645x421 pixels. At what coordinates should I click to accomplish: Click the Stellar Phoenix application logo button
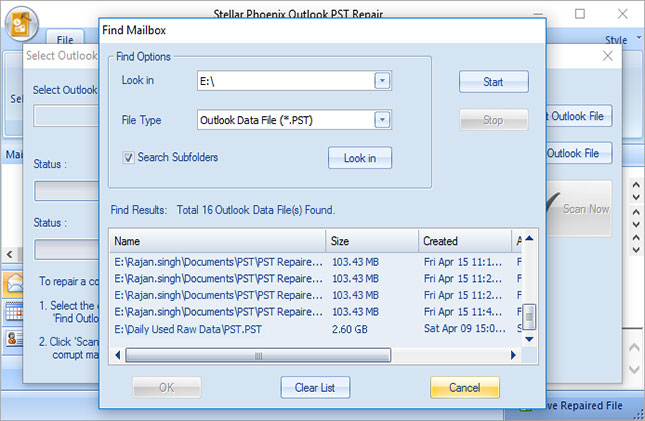tap(21, 22)
